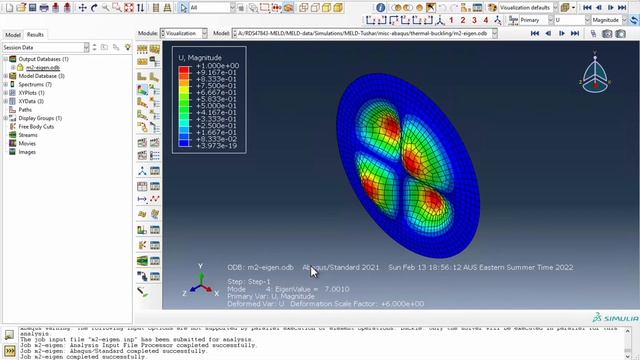Viewport: 640px width, 360px height.
Task: Expand the XYData tree node
Action: click(x=6, y=101)
